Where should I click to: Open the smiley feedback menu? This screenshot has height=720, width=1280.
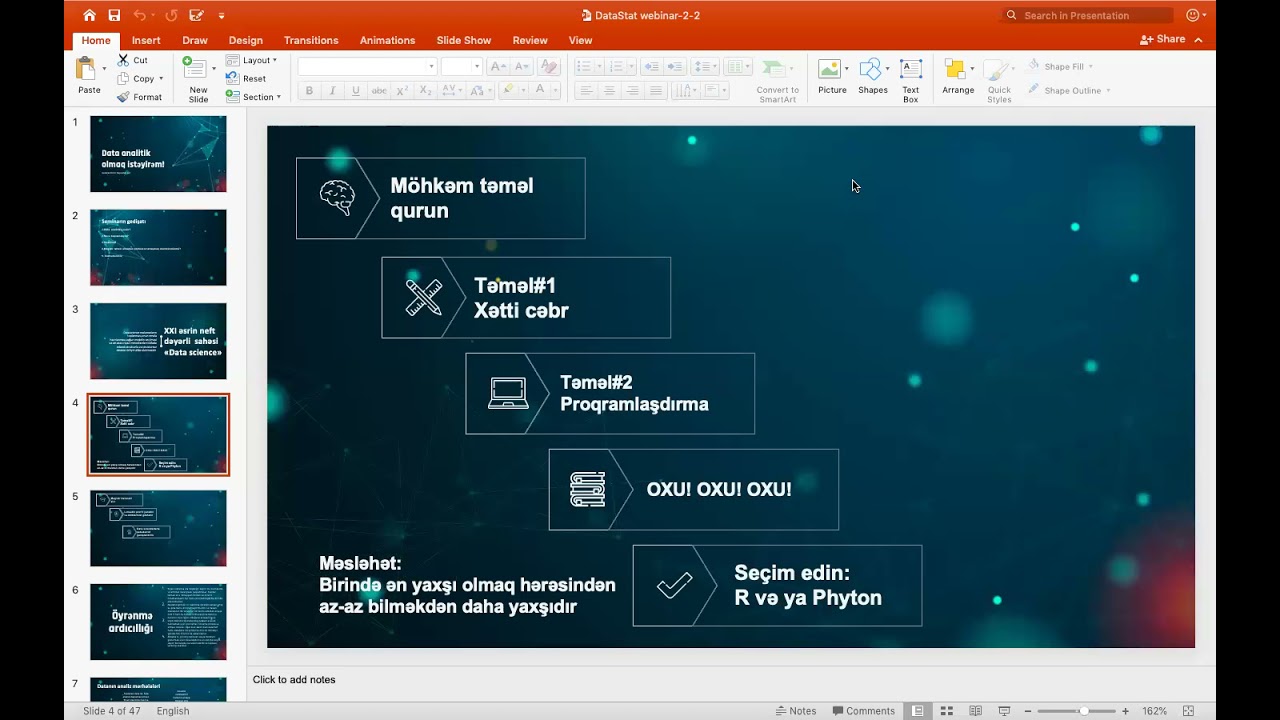pyautogui.click(x=1195, y=15)
